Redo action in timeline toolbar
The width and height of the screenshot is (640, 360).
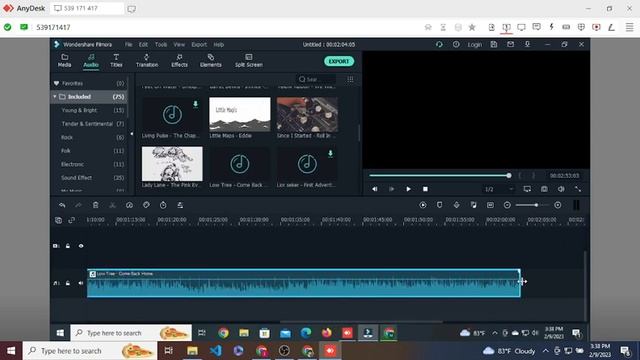pyautogui.click(x=78, y=205)
